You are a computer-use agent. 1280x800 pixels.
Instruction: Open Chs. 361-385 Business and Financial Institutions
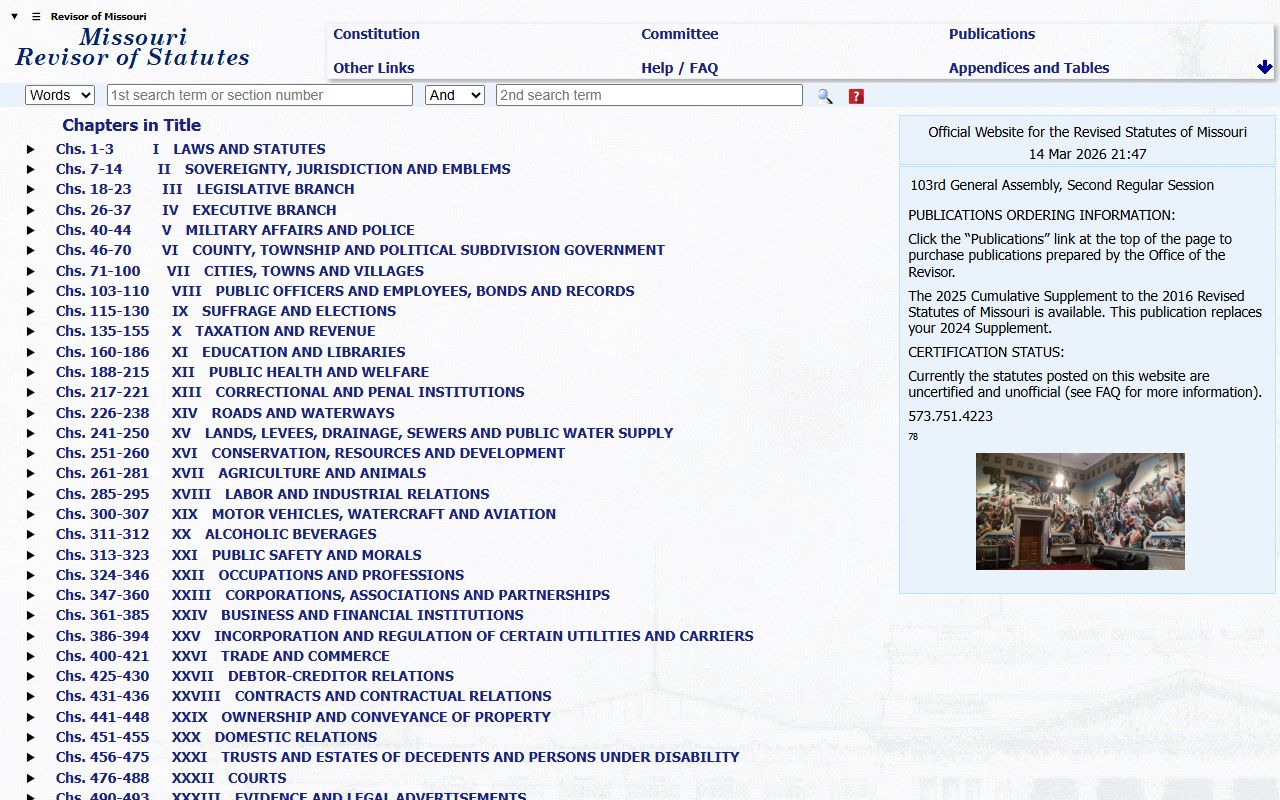(x=290, y=615)
